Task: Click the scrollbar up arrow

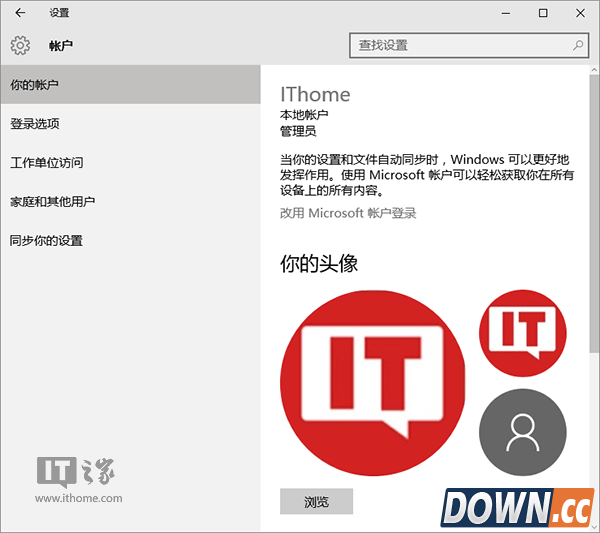Action: pos(594,70)
